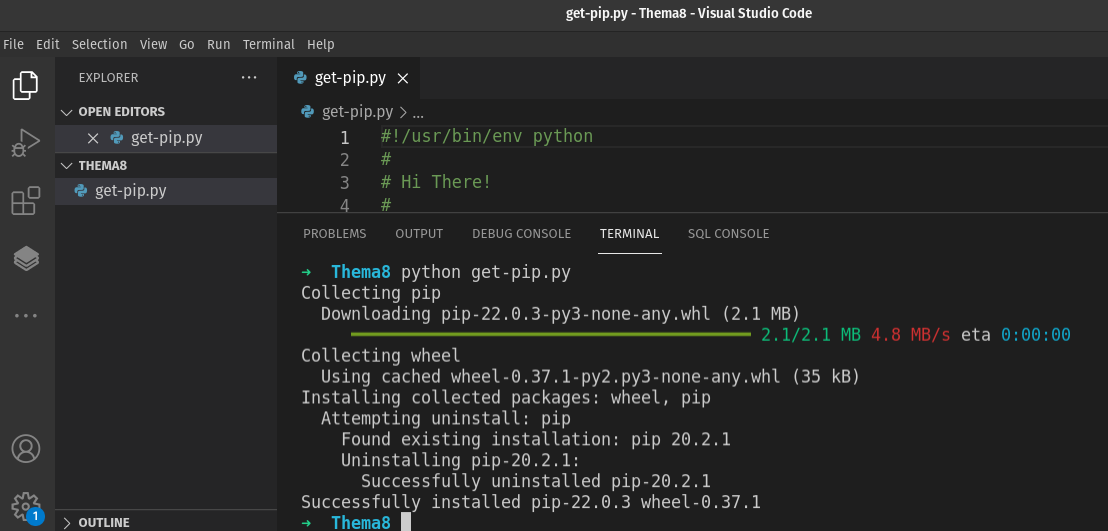Switch to the Problems panel tab
The image size is (1108, 531).
pyautogui.click(x=334, y=234)
